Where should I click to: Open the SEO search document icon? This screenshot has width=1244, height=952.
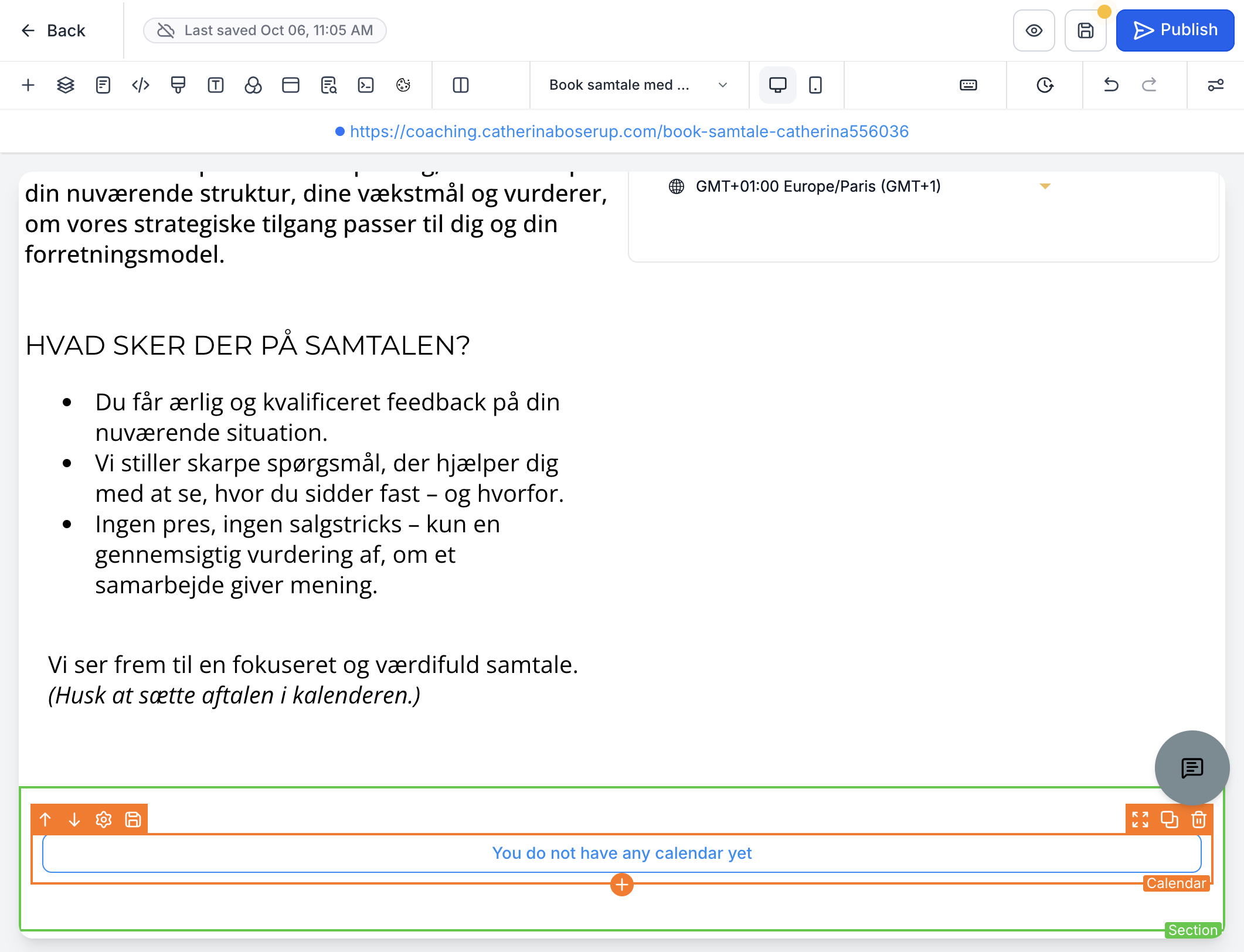pos(328,85)
